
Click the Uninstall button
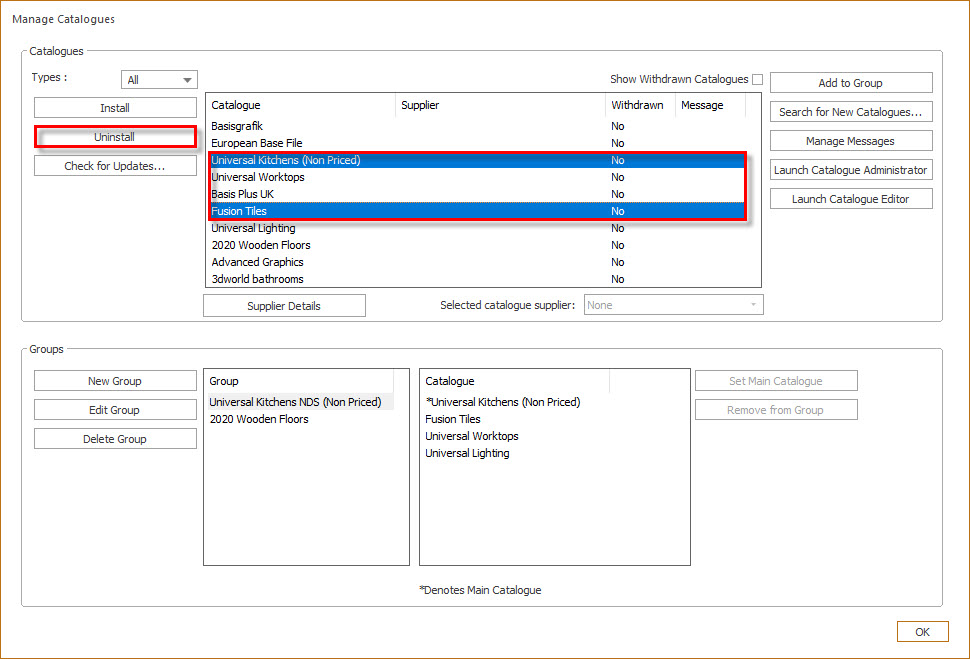click(115, 137)
